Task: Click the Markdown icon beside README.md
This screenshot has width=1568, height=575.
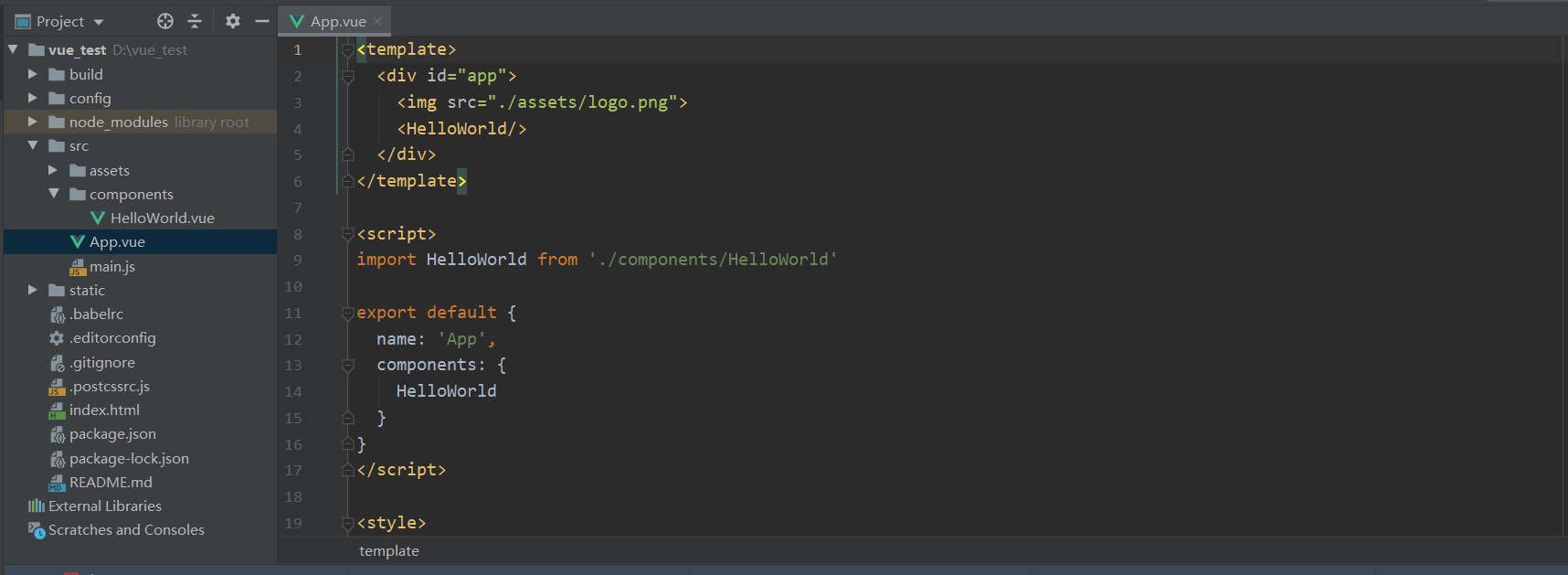Action: (57, 483)
